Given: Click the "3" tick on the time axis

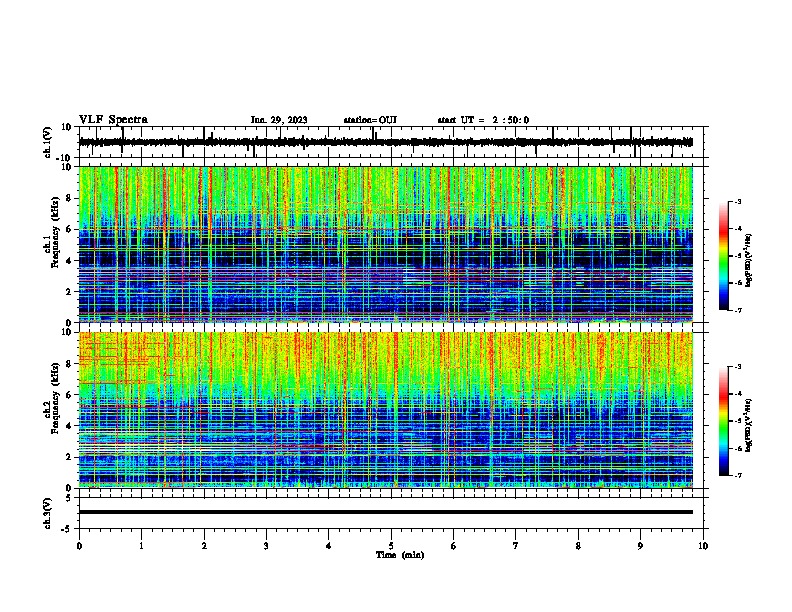Looking at the screenshot, I should click(266, 546).
